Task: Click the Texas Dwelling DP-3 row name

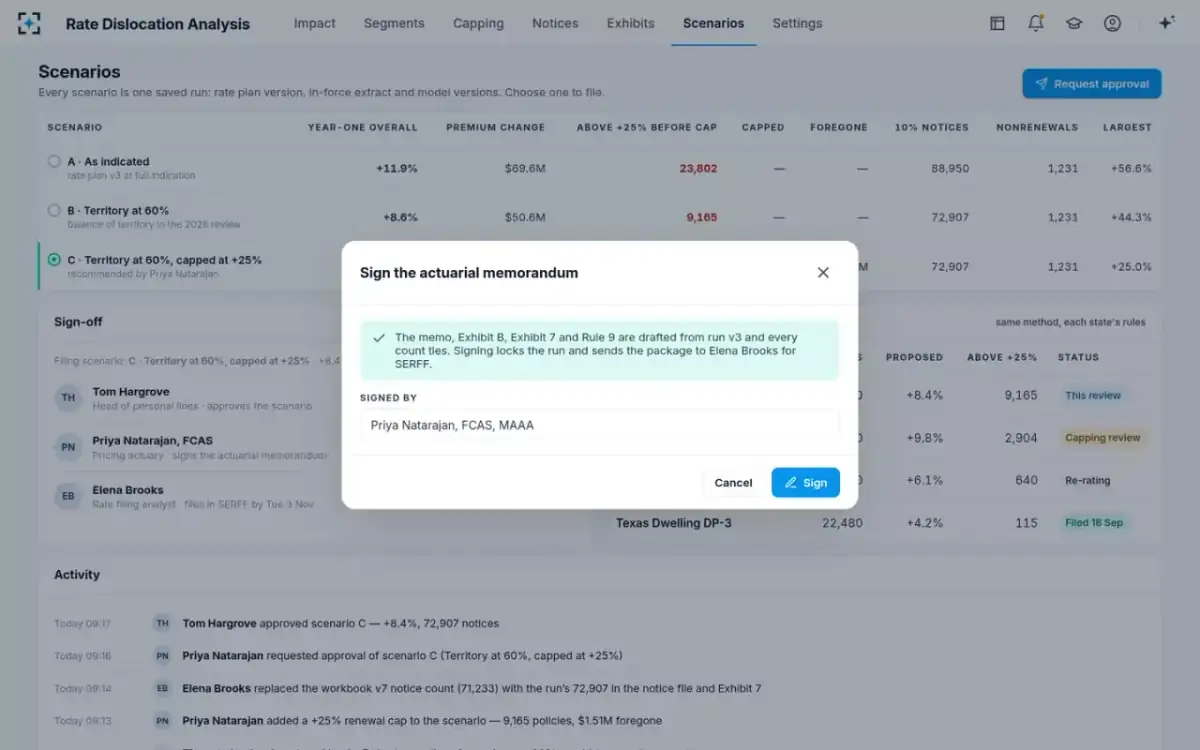Action: [674, 523]
